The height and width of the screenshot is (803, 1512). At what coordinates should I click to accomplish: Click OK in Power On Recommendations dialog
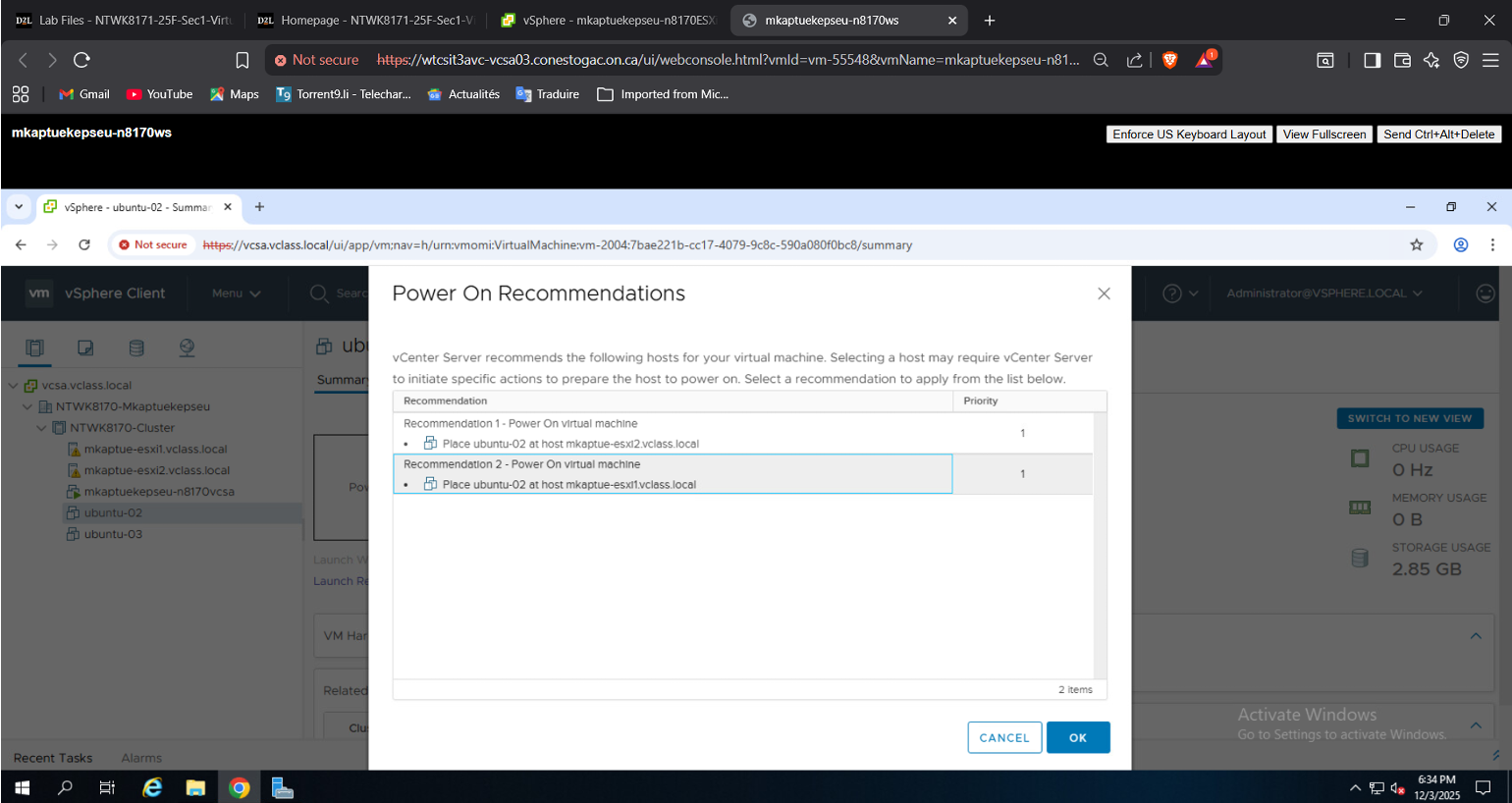1077,737
